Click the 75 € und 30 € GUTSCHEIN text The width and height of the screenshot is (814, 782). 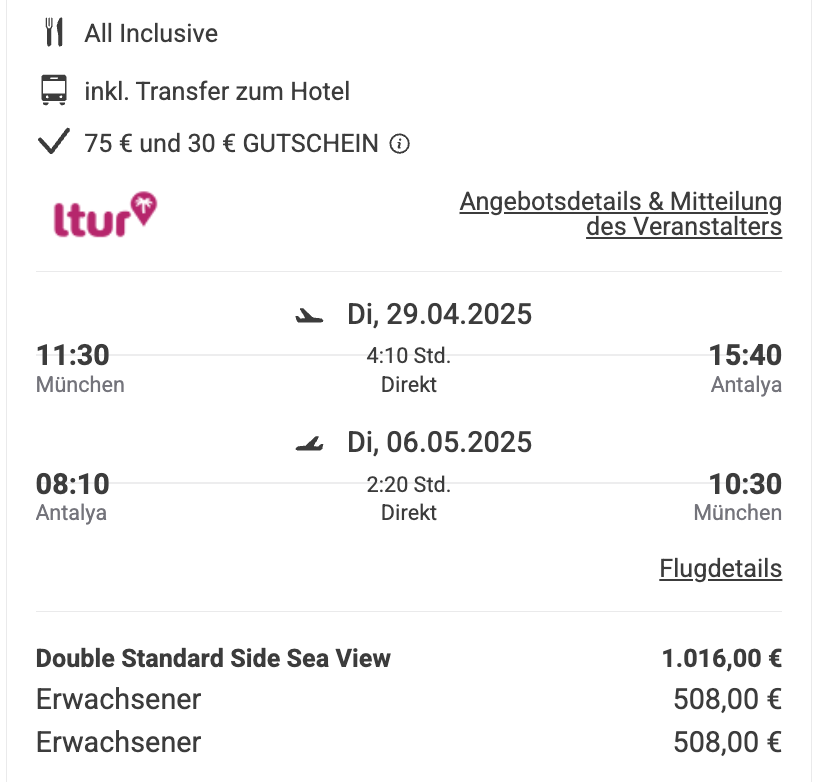[232, 144]
